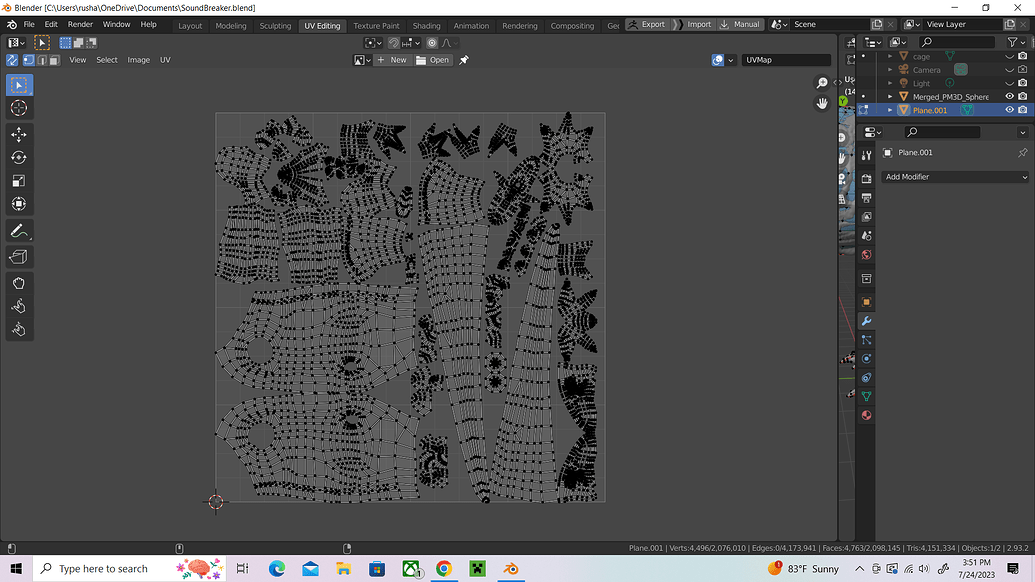Open the Material properties tab
Viewport: 1035px width, 582px height.
click(867, 415)
